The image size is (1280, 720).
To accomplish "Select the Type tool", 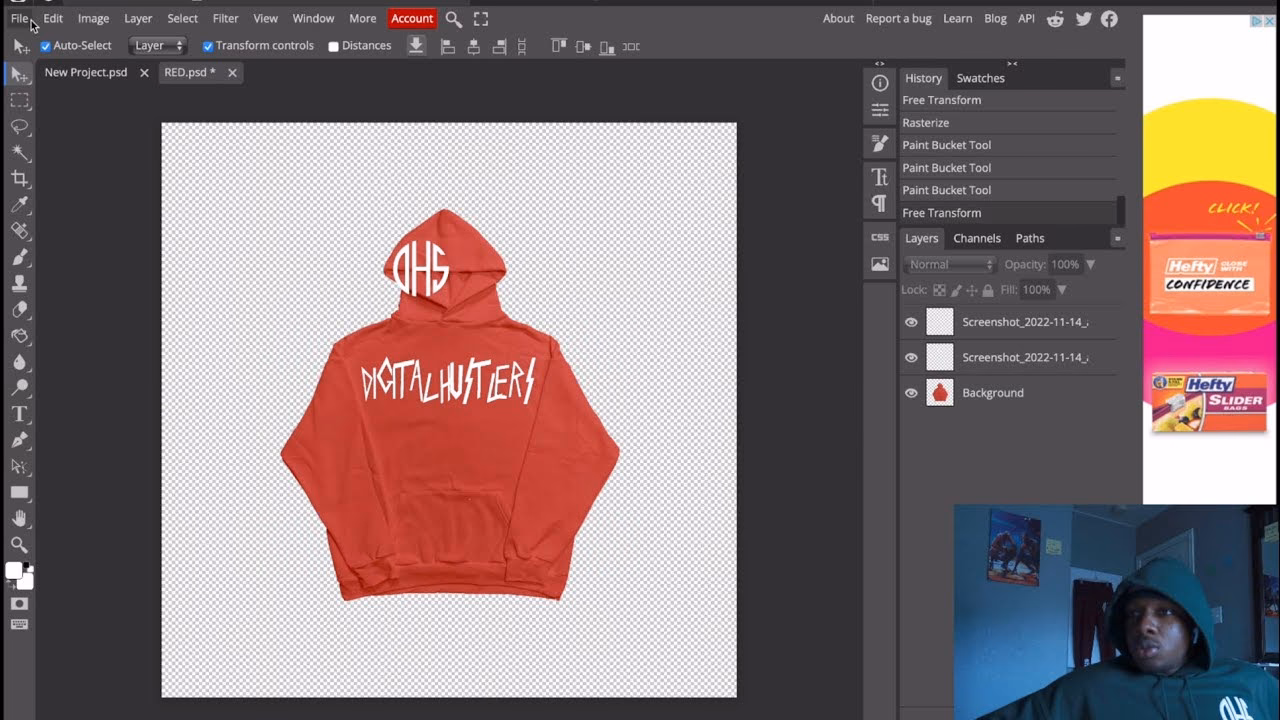I will click(x=19, y=414).
